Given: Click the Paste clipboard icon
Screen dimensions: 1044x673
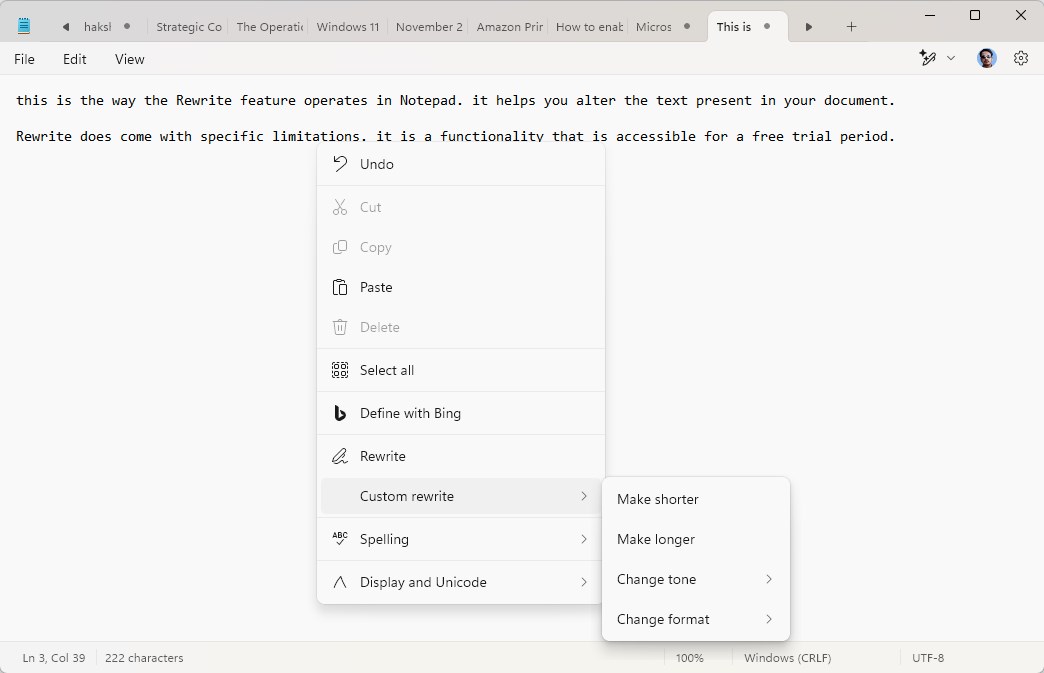Looking at the screenshot, I should click(x=340, y=287).
